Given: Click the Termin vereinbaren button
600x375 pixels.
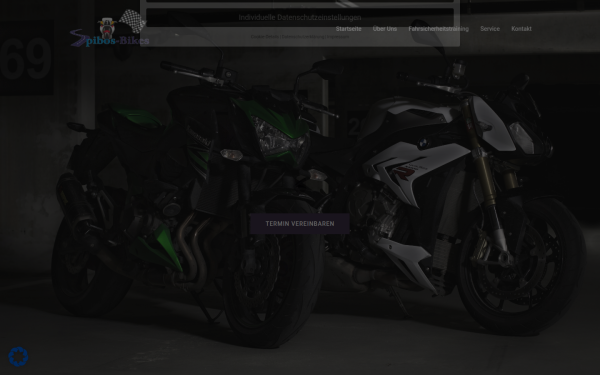Looking at the screenshot, I should click(x=300, y=223).
